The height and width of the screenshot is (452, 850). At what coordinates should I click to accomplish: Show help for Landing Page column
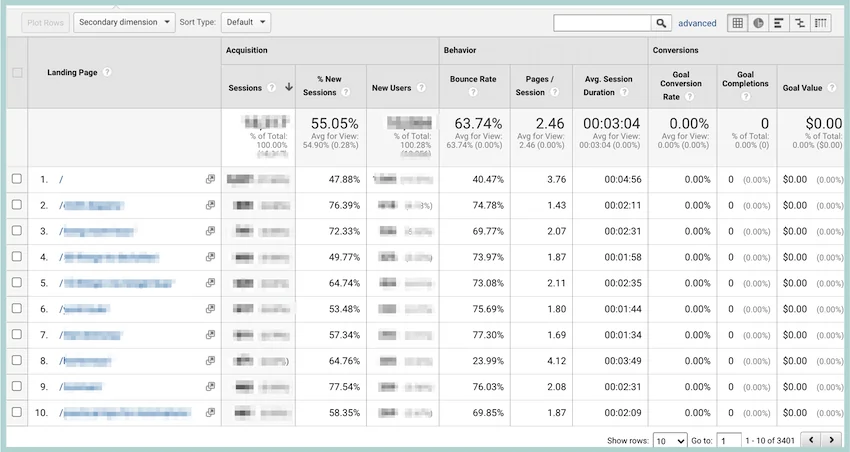coord(107,72)
